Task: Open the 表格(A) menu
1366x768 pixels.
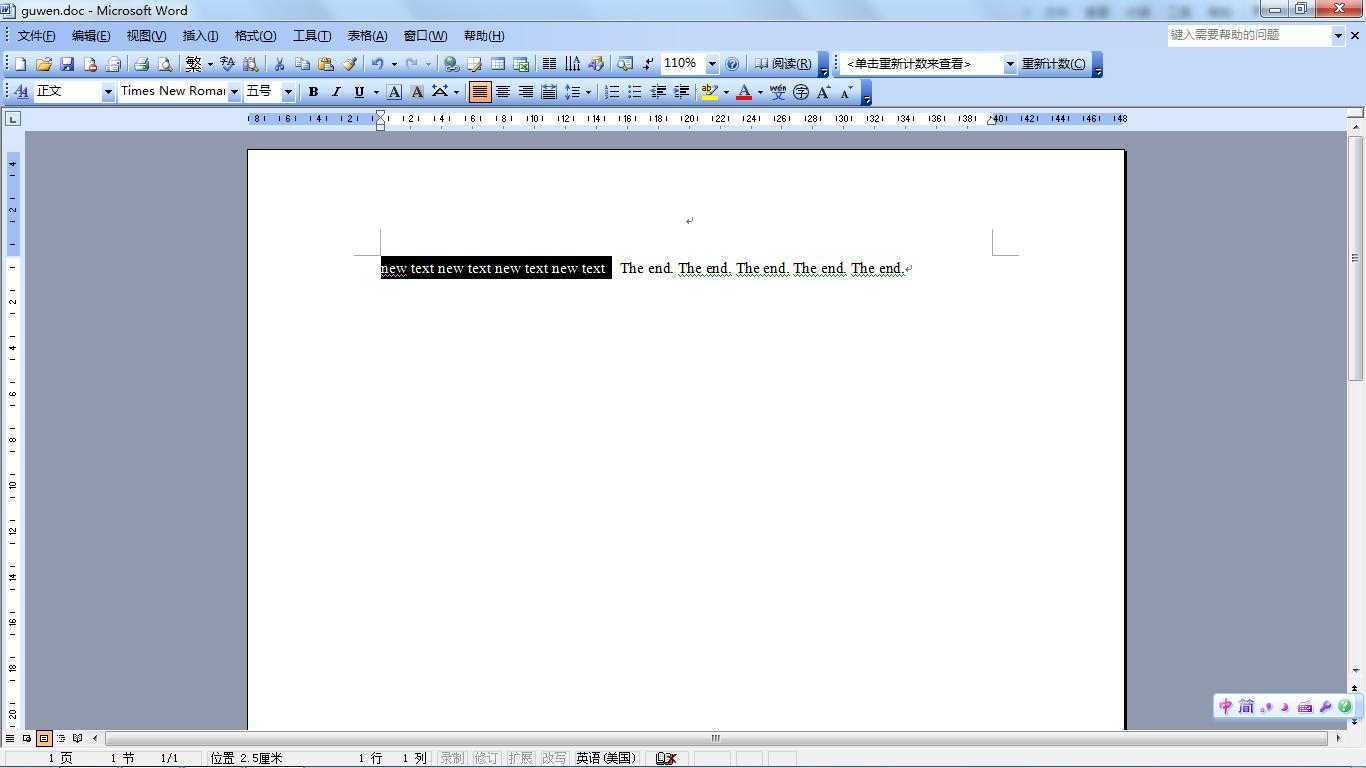Action: pyautogui.click(x=367, y=36)
